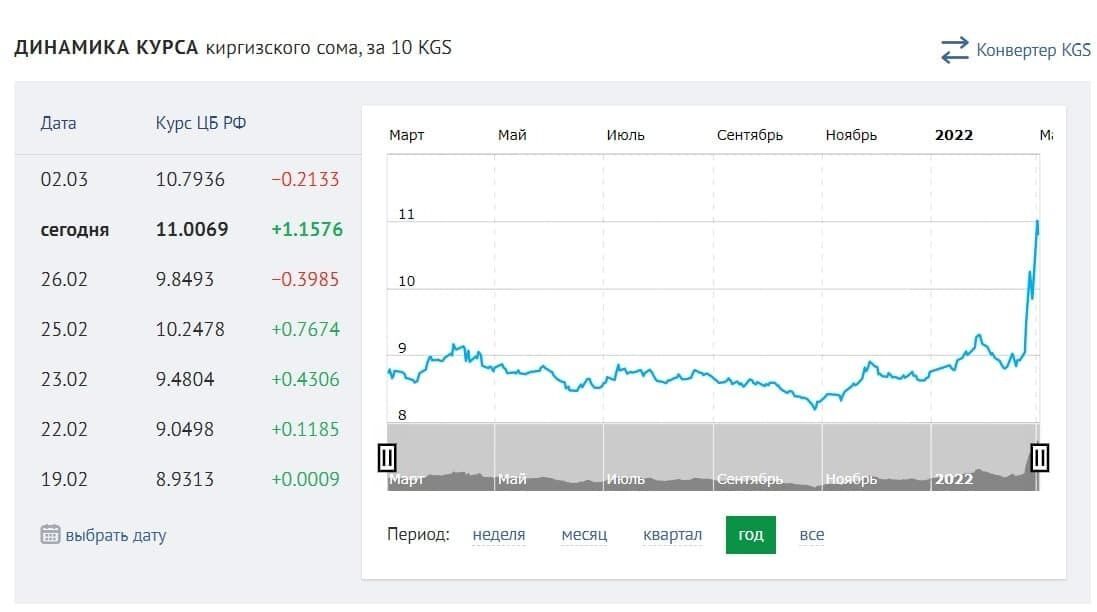This screenshot has width=1097, height=612.
Task: Click the right range slider handle
Action: click(1040, 458)
